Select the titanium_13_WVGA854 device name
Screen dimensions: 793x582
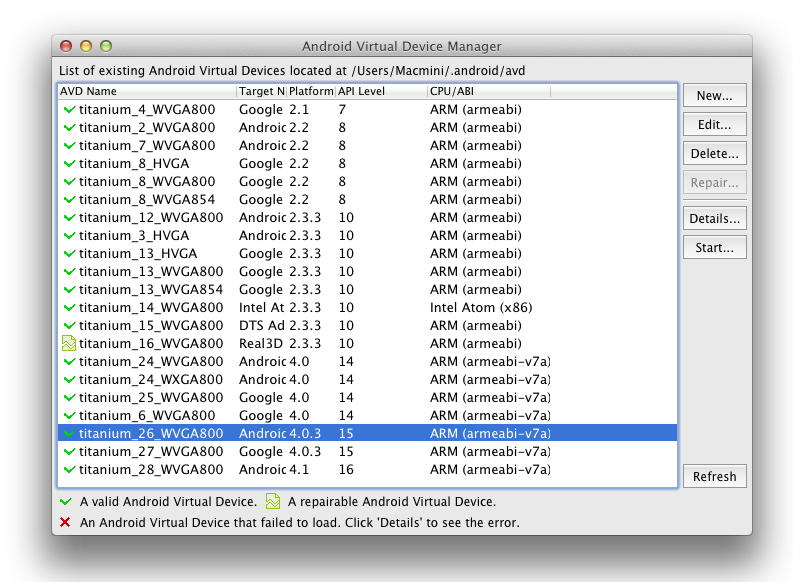pyautogui.click(x=151, y=289)
